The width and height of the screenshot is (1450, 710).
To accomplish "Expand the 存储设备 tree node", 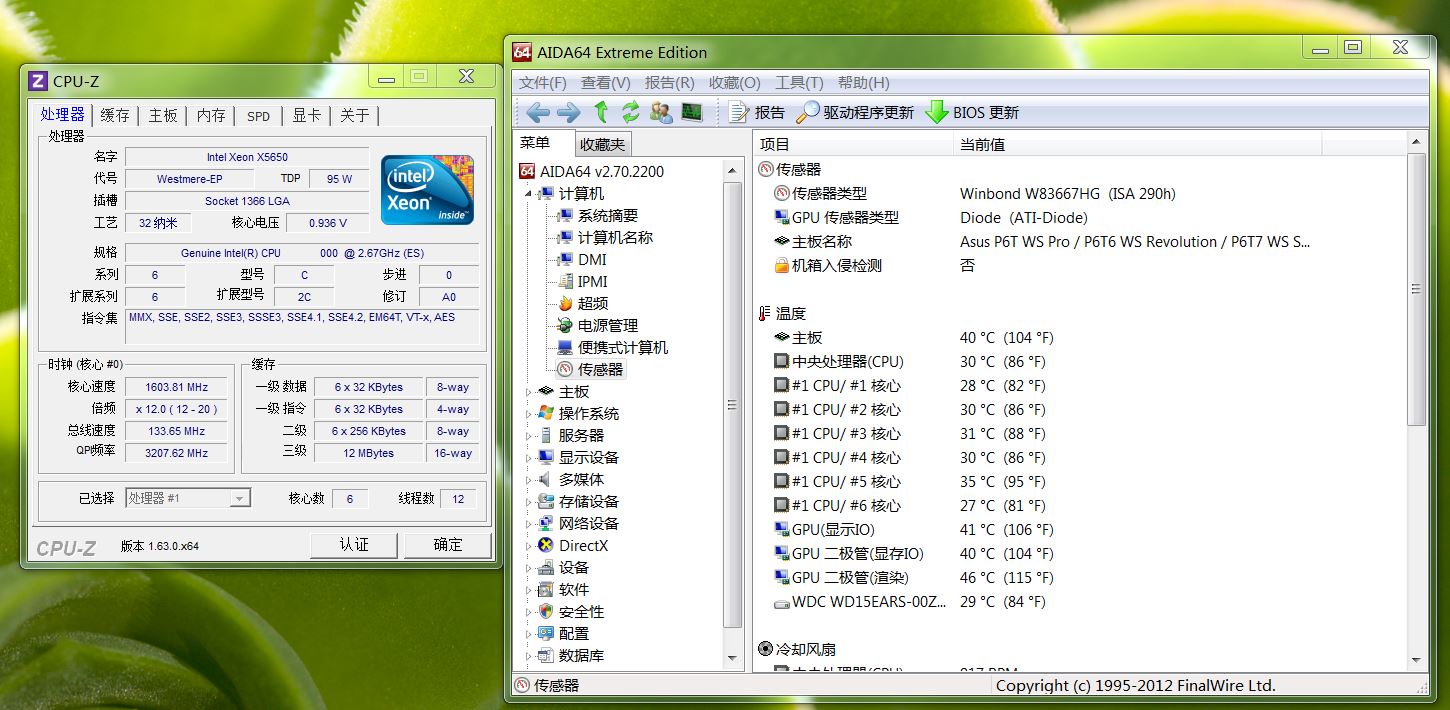I will pyautogui.click(x=529, y=501).
